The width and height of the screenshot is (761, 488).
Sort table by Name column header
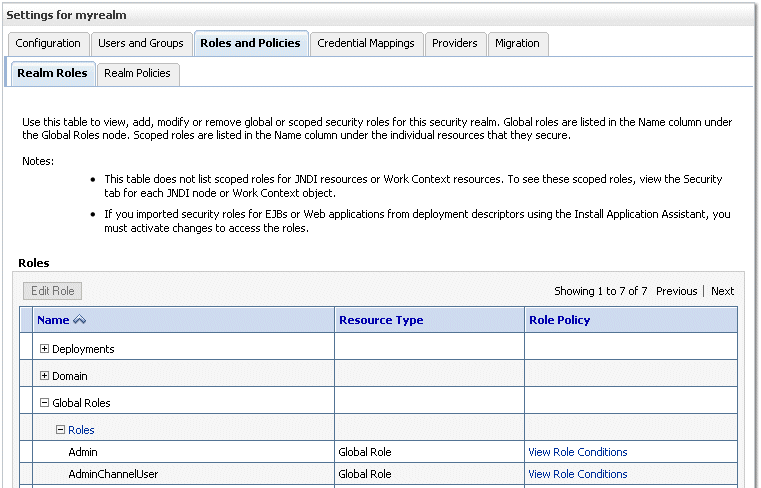pyautogui.click(x=53, y=320)
